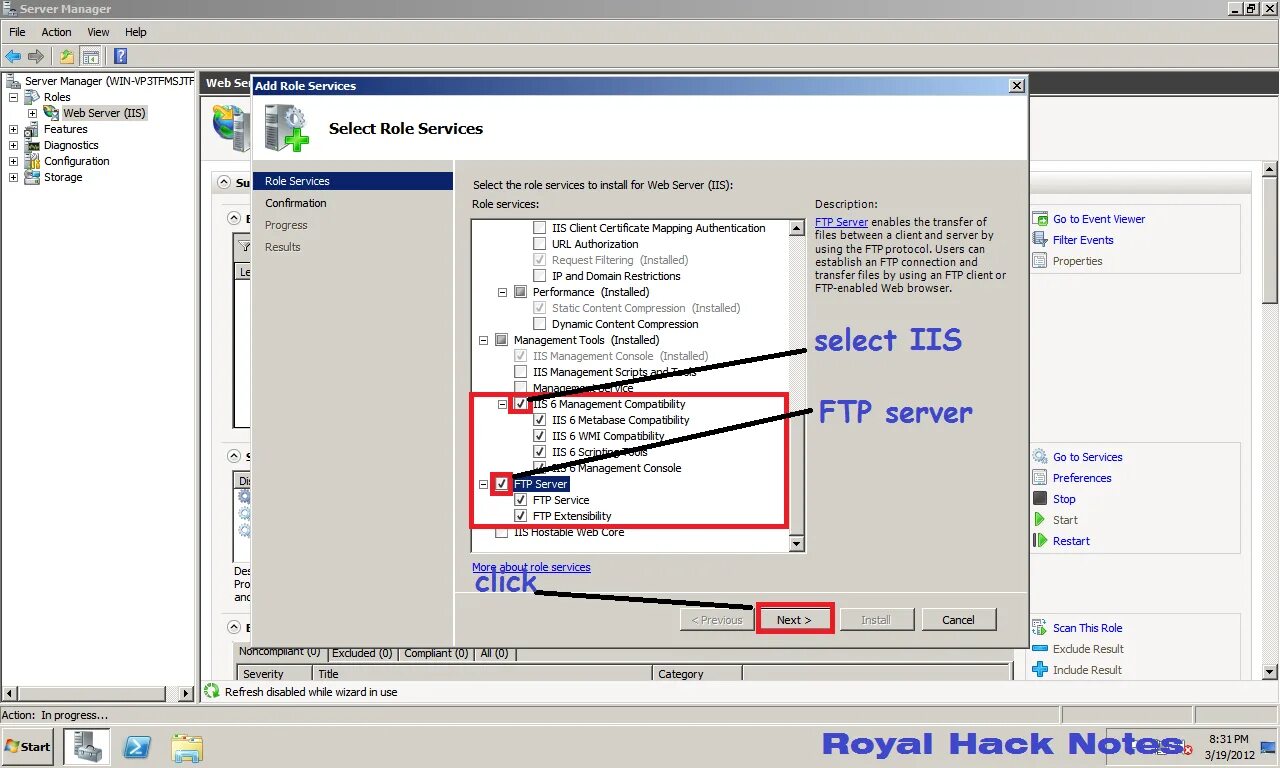1280x768 pixels.
Task: Toggle IIS 6 WMI Compatibility checkbox
Action: [x=540, y=436]
